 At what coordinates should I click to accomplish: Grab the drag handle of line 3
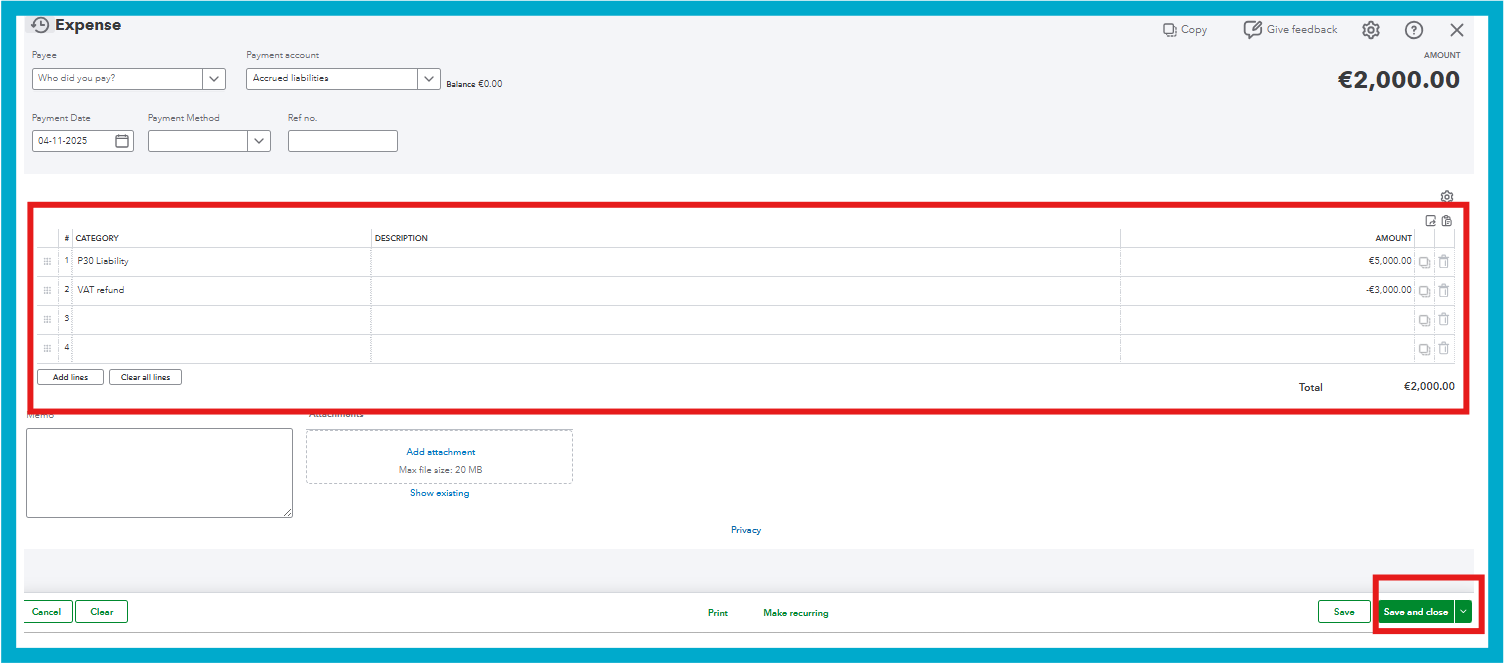(47, 320)
